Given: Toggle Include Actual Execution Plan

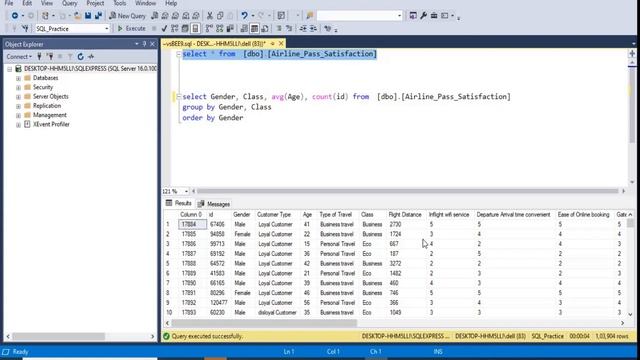Looking at the screenshot, I should [x=209, y=29].
